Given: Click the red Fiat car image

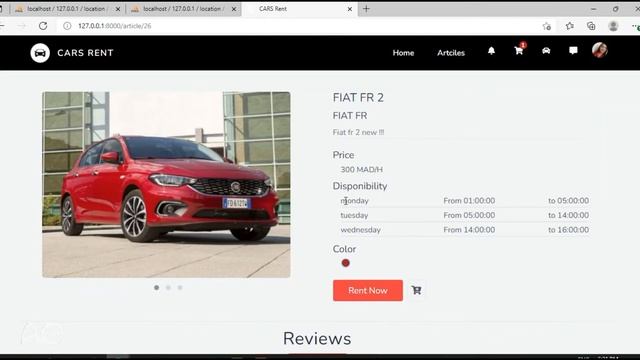Looking at the screenshot, I should coord(166,184).
